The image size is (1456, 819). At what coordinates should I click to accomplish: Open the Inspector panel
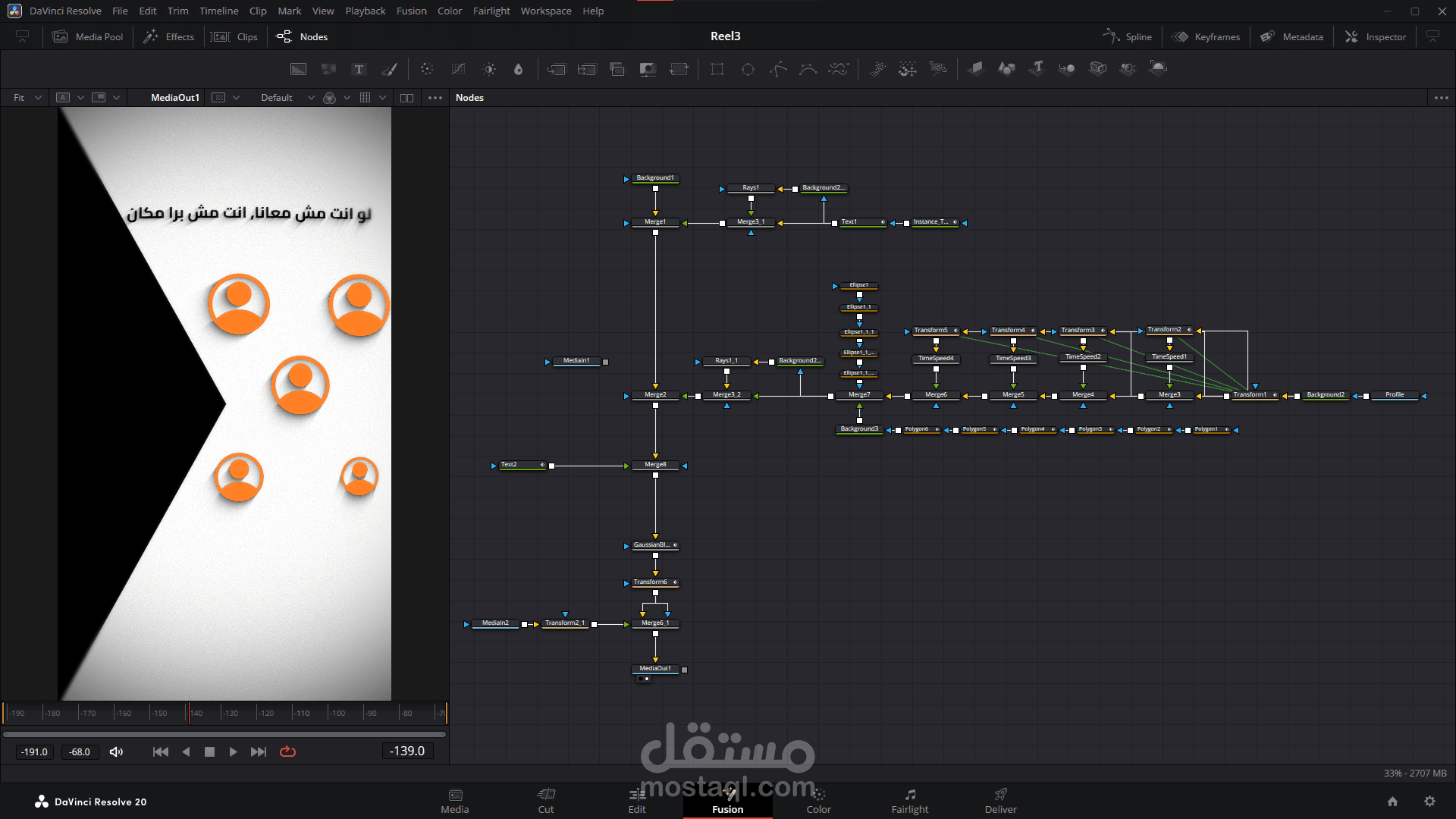[1376, 36]
